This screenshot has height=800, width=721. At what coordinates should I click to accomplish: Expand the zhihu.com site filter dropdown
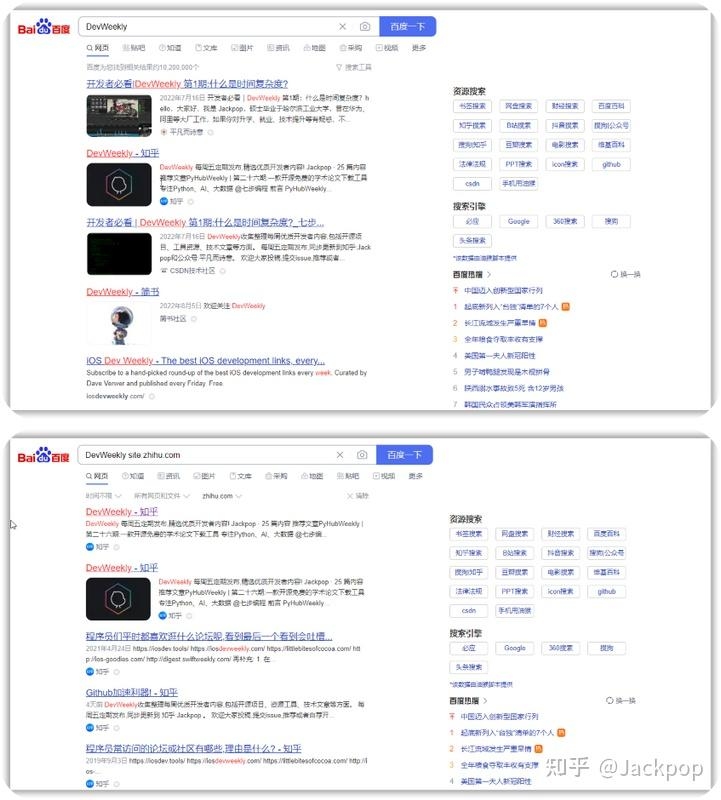point(222,496)
